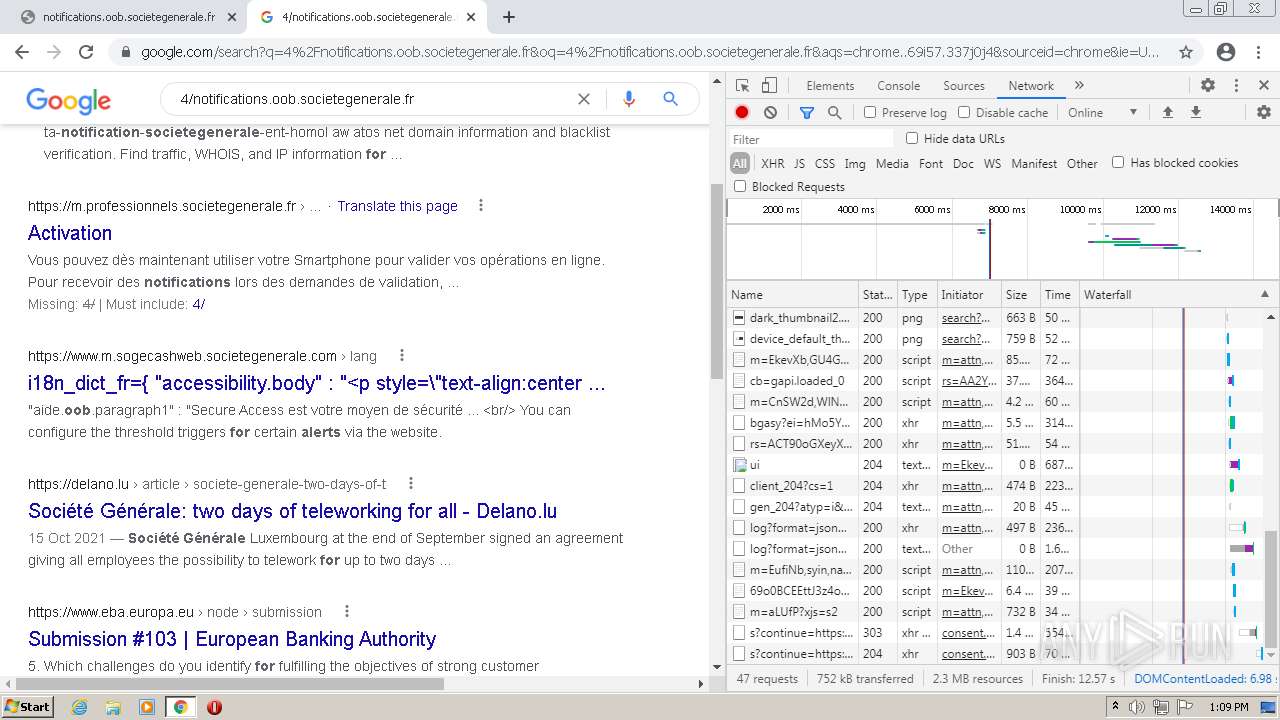1280x720 pixels.
Task: Open the Online throttling dropdown
Action: (x=1103, y=113)
